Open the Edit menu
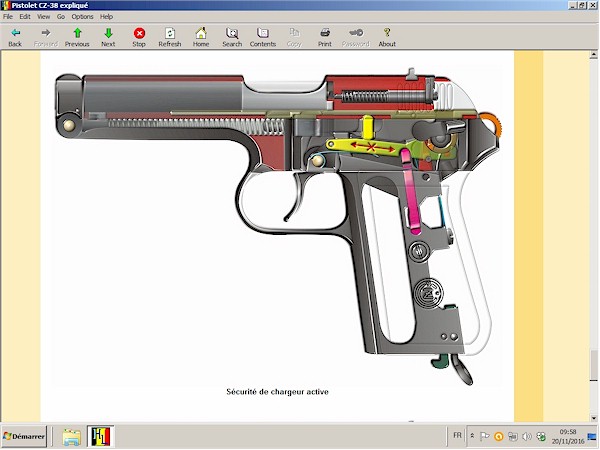Viewport: 600px width, 450px height. [x=25, y=16]
